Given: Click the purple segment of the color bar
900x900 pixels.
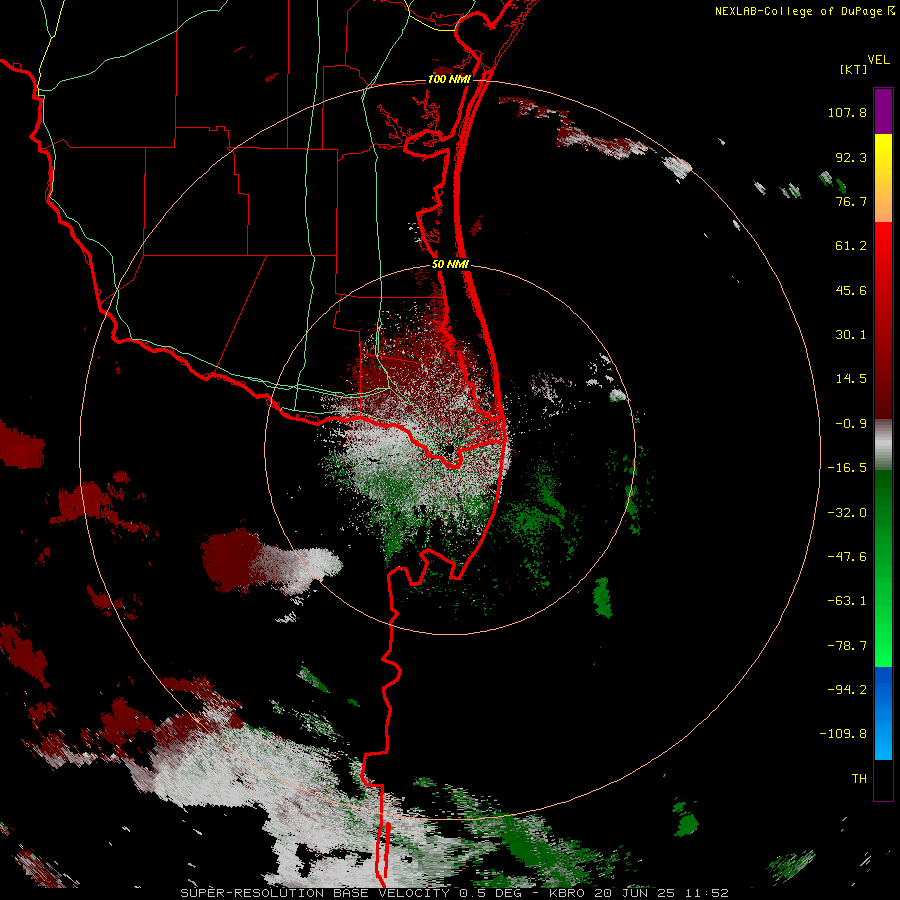Looking at the screenshot, I should [883, 111].
